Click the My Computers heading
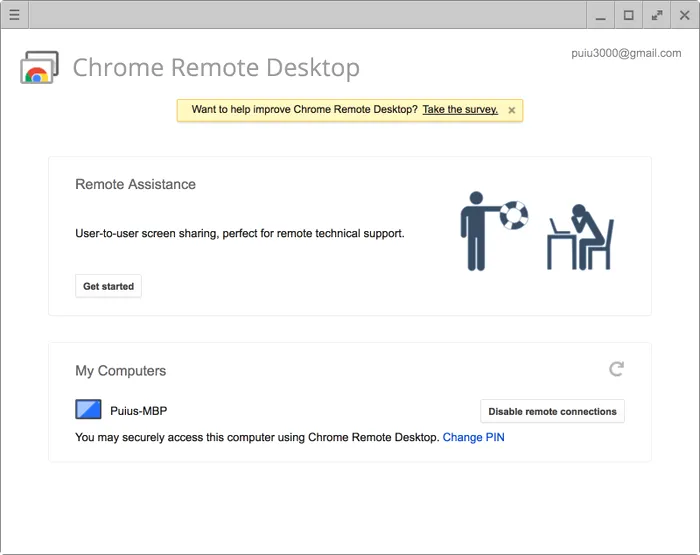Image resolution: width=700 pixels, height=555 pixels. [121, 371]
